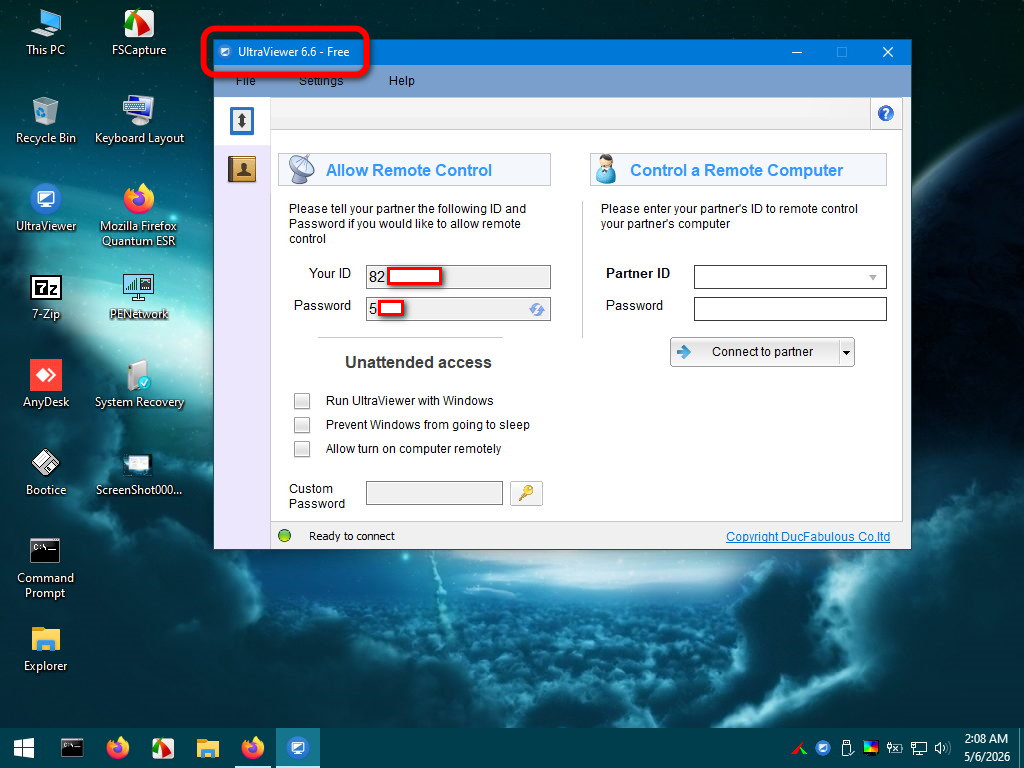Select the PENetwork desktop icon

139,296
